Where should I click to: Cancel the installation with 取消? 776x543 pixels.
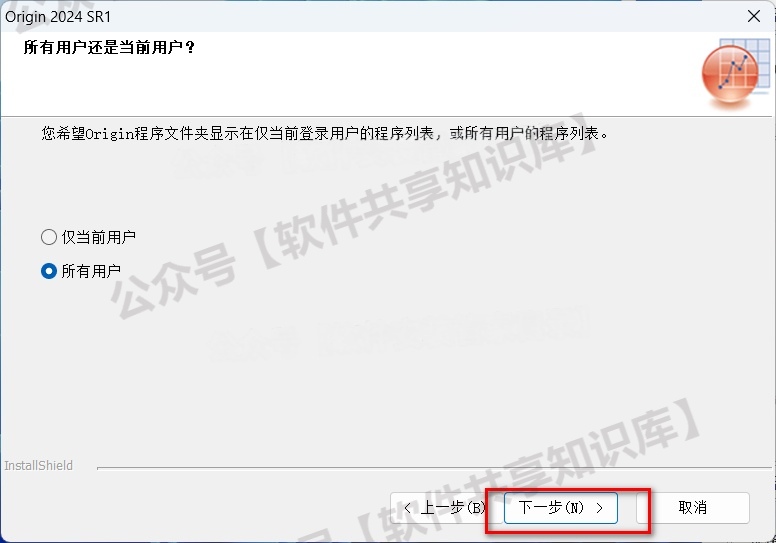click(693, 508)
